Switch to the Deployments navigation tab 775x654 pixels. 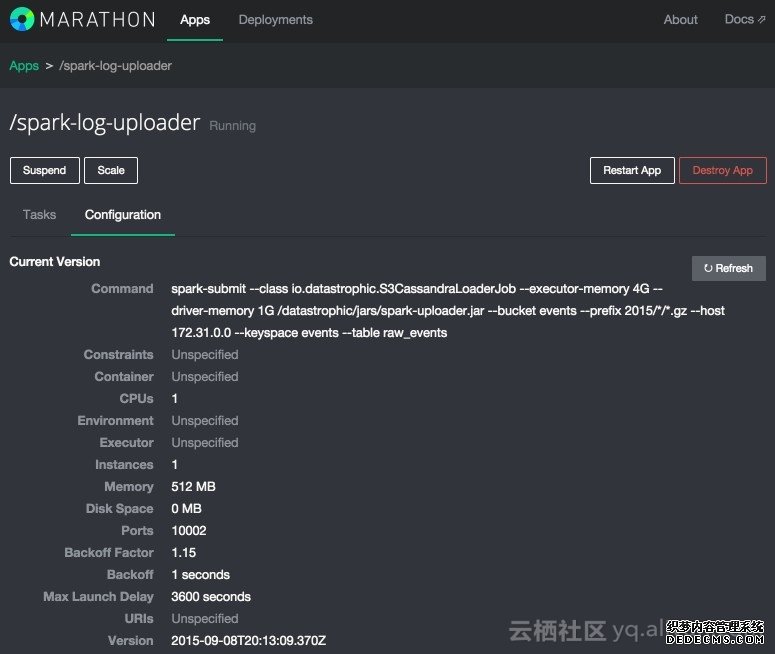pyautogui.click(x=275, y=19)
